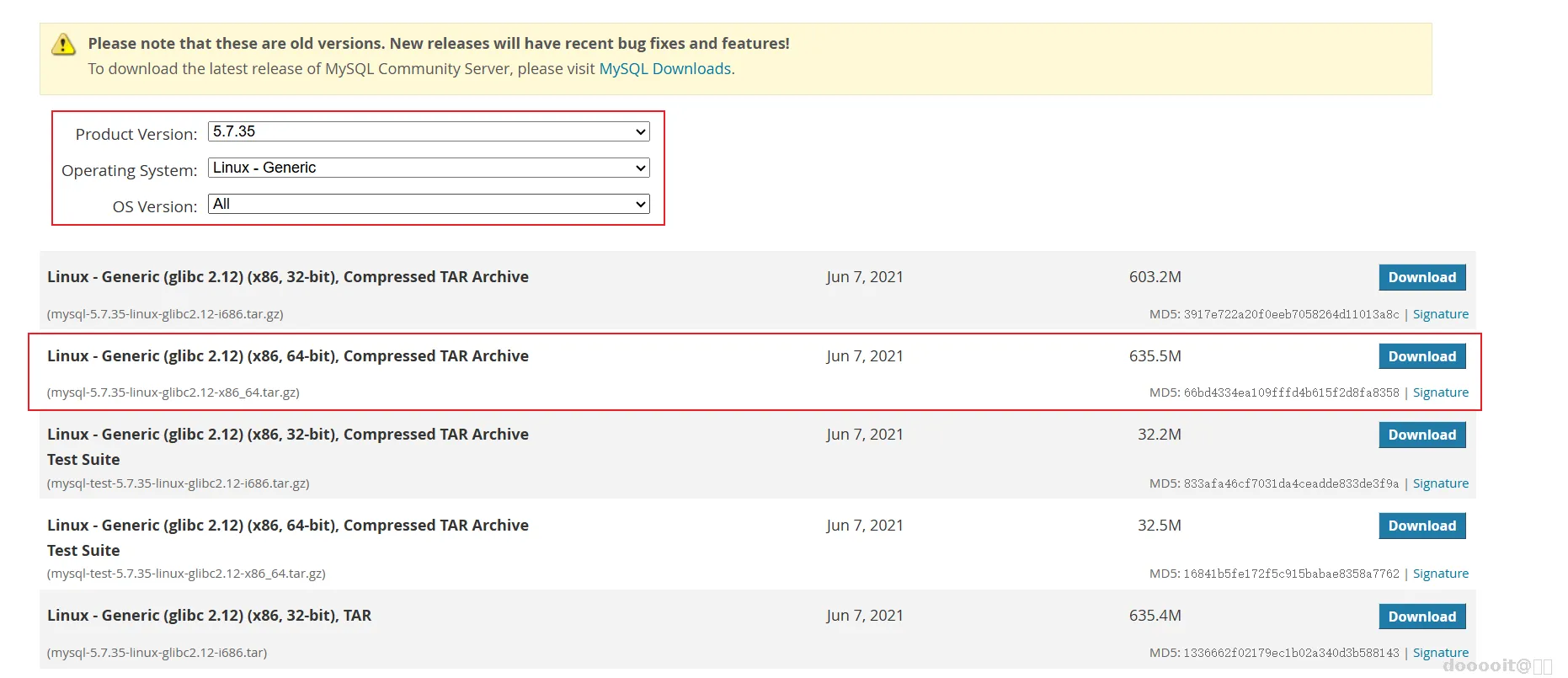Click the 64-bit Compressed TAR Archive title
Screen dimensions: 1568x678
[x=288, y=356]
